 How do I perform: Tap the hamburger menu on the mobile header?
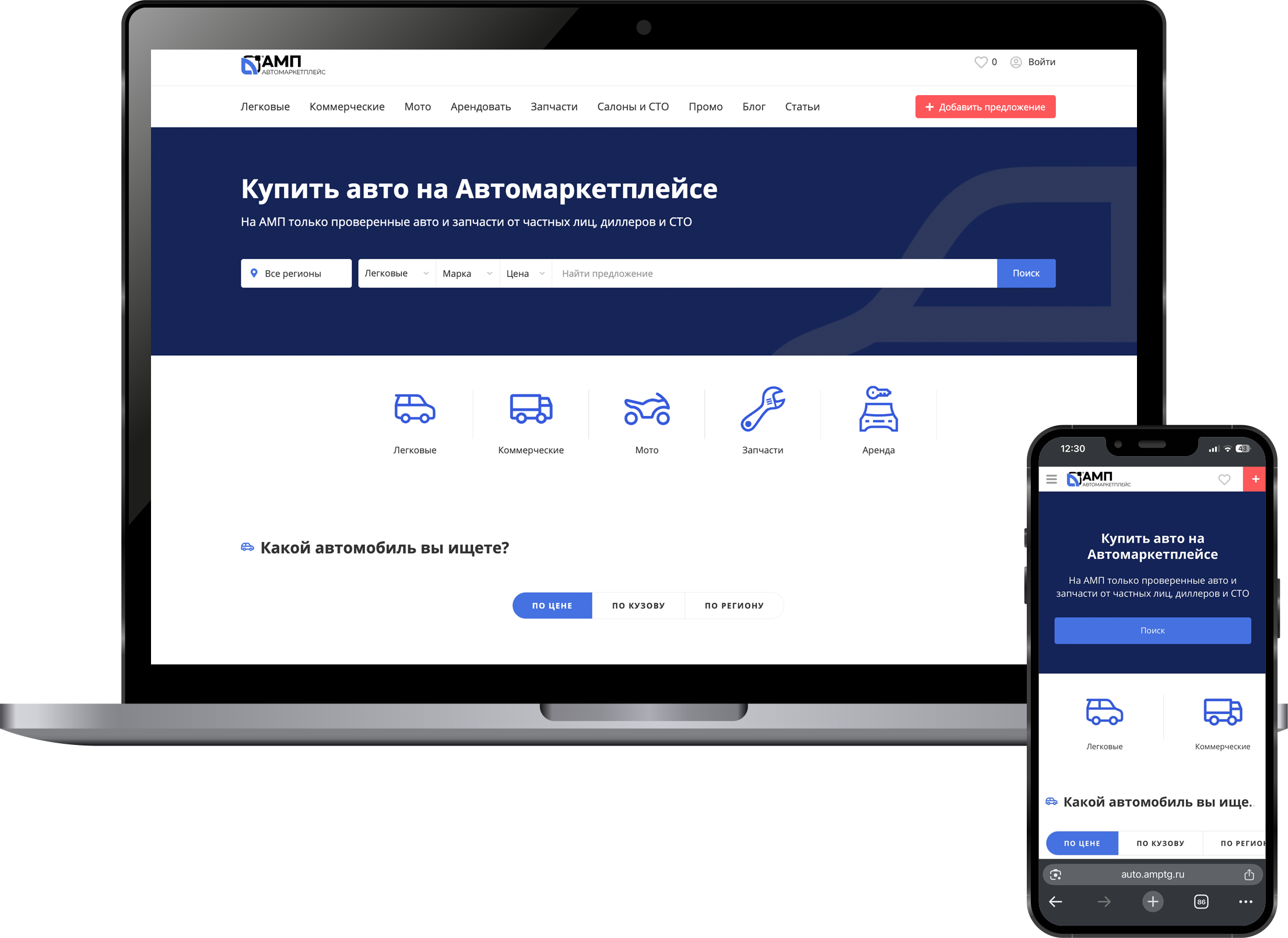tap(1051, 479)
